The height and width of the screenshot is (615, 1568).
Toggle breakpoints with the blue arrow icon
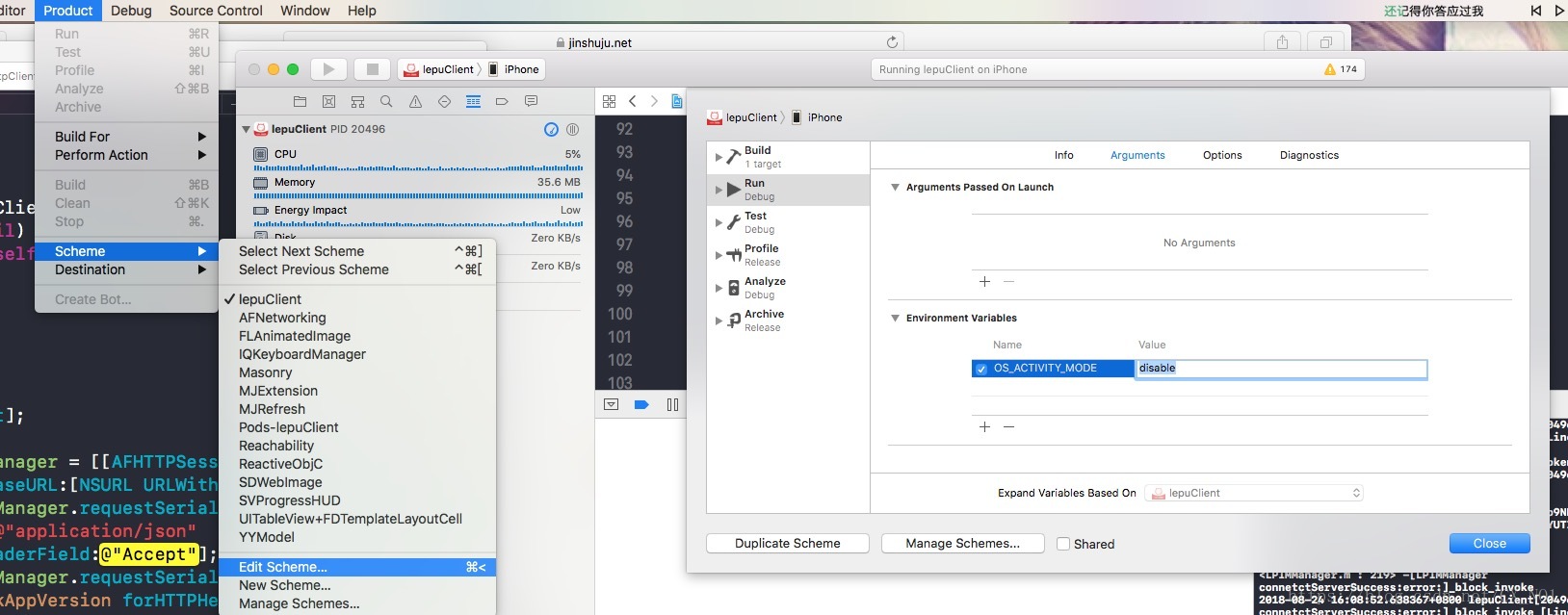tap(641, 405)
